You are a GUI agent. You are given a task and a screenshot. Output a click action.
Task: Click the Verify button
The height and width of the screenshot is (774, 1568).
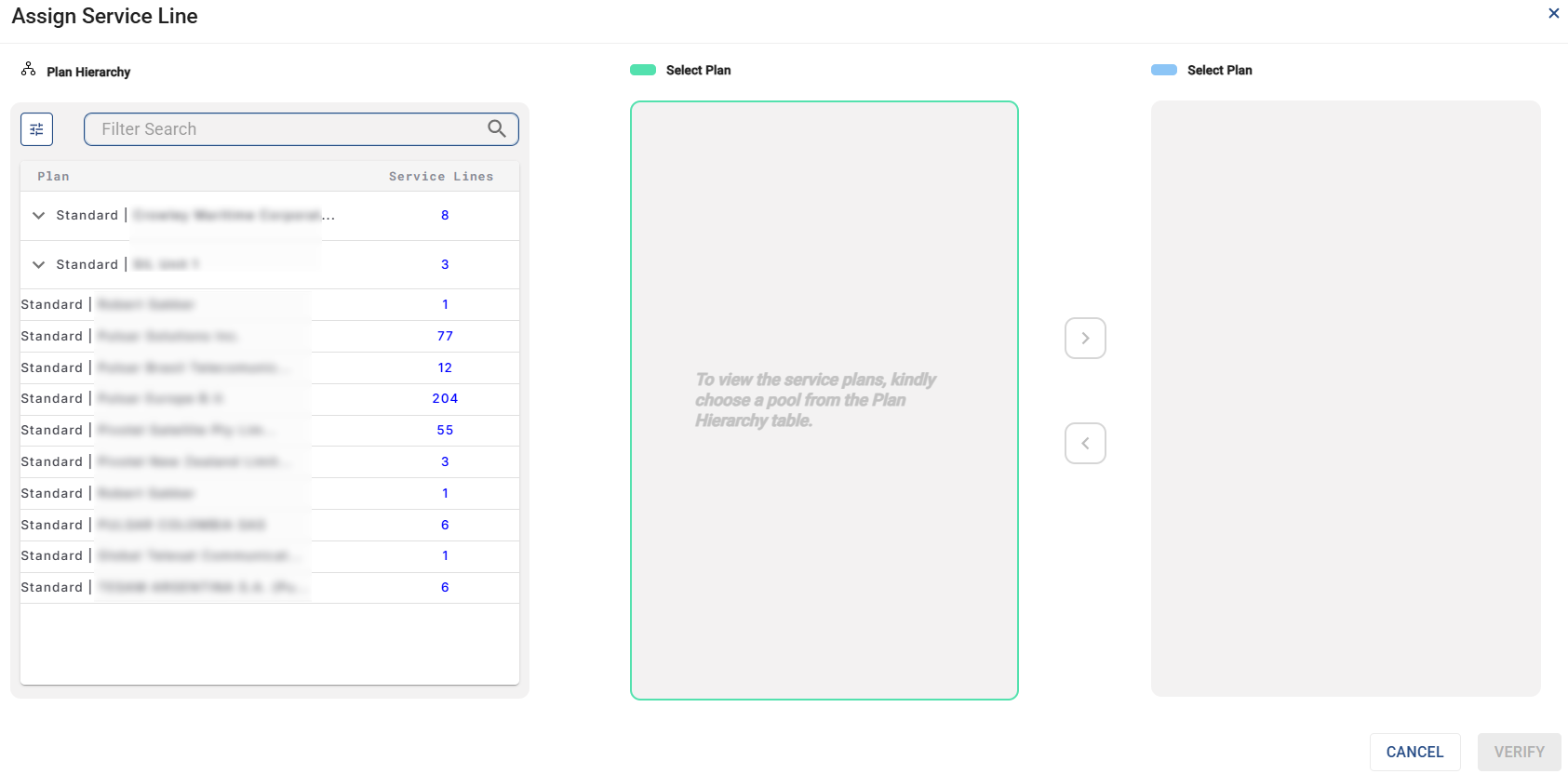pos(1519,752)
